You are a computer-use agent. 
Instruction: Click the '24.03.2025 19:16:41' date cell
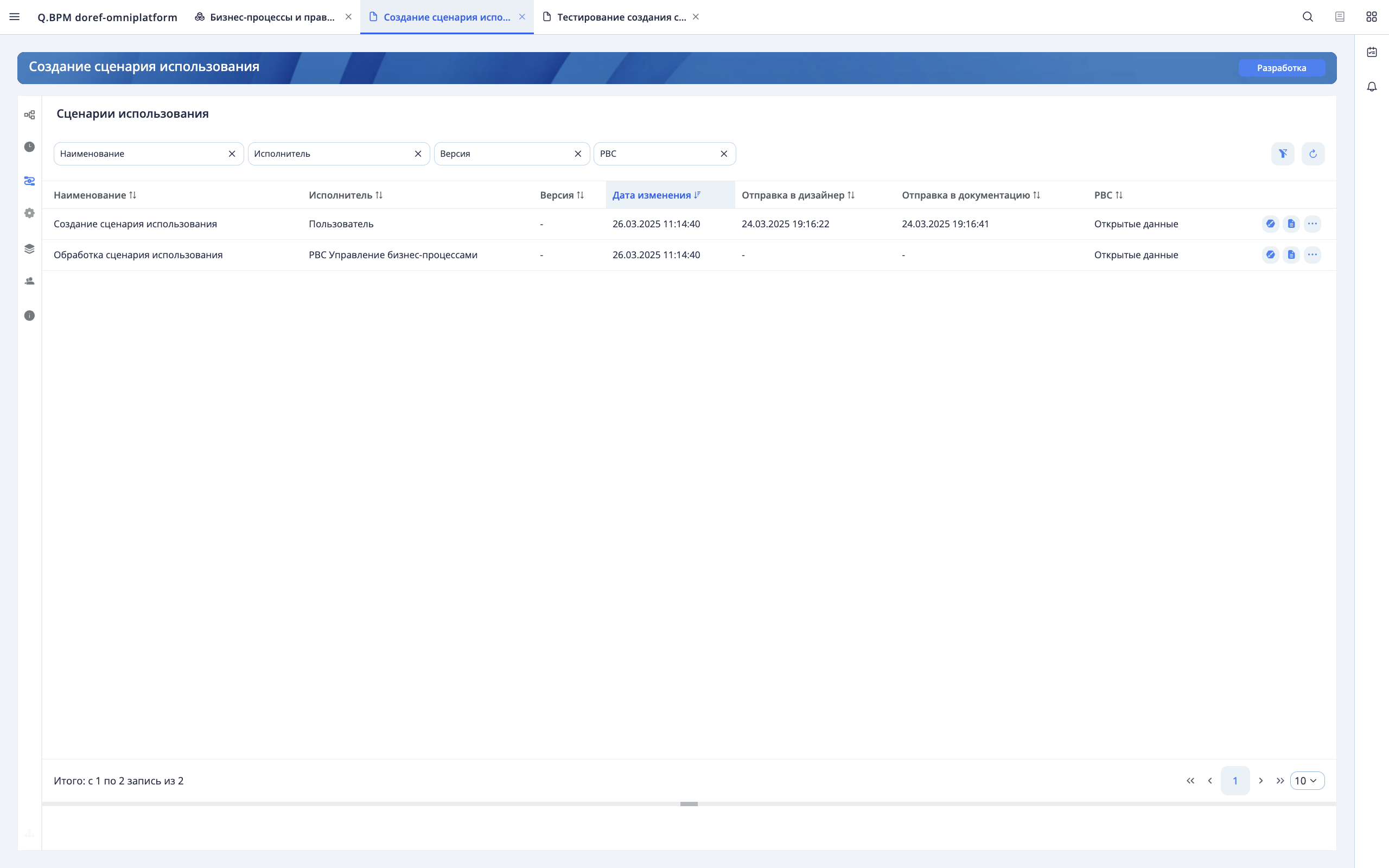pyautogui.click(x=945, y=224)
